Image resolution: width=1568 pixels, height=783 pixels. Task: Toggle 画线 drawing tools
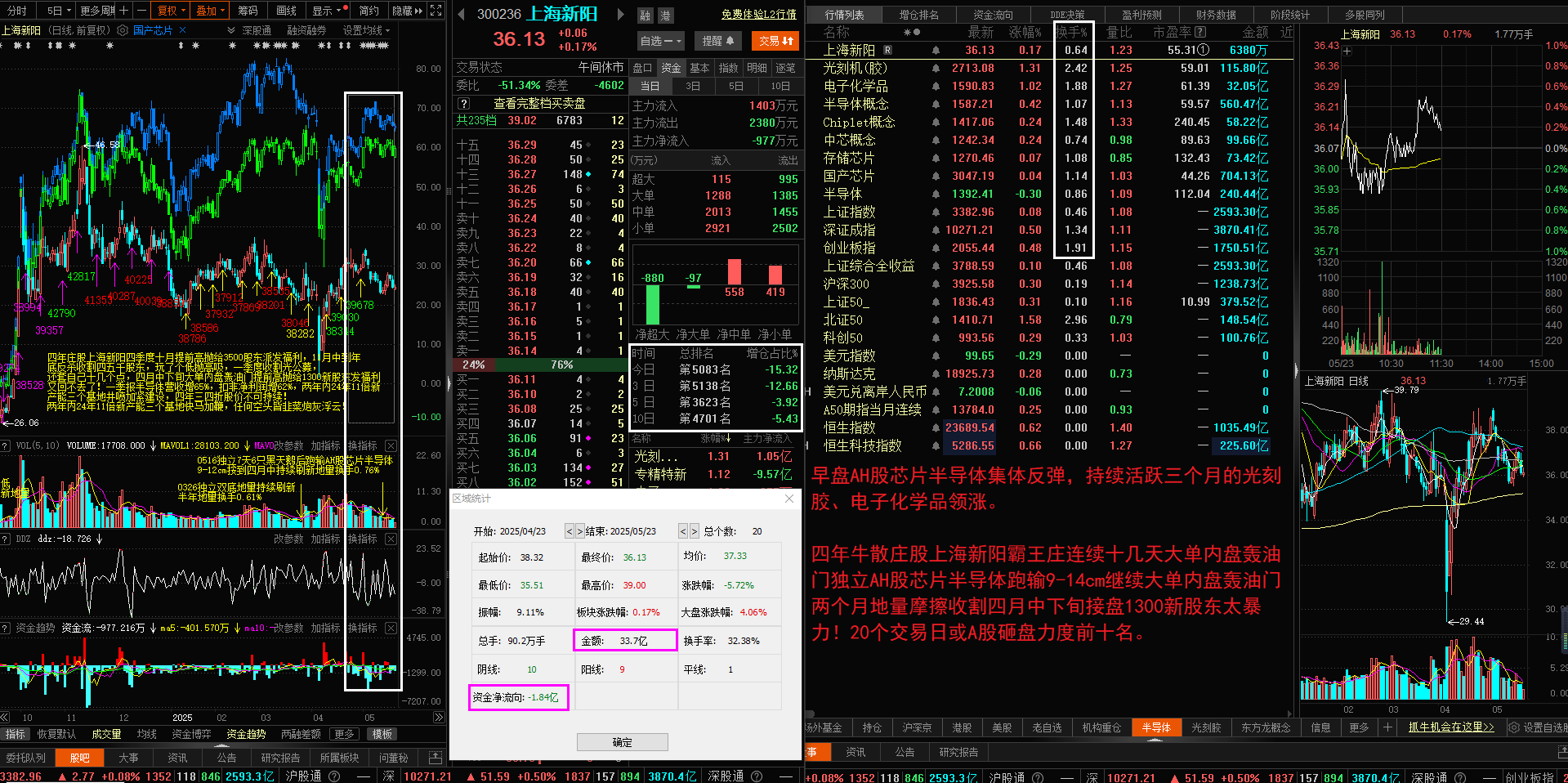[286, 11]
